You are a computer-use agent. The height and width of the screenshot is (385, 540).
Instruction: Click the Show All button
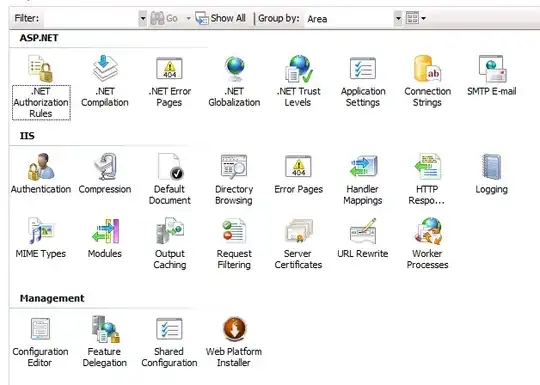pyautogui.click(x=221, y=18)
